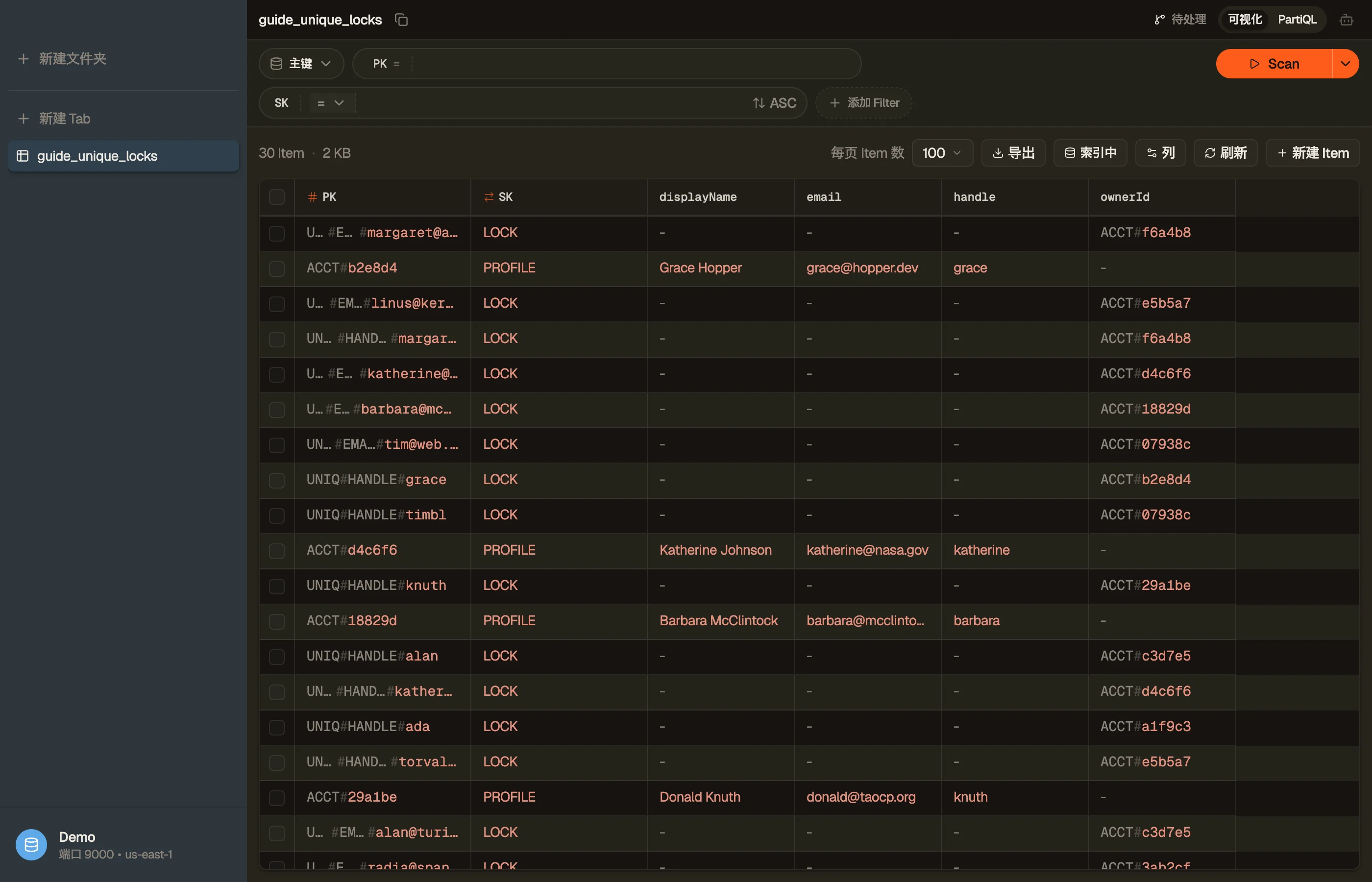
Task: Click the database icon in 主键 selector
Action: tap(276, 64)
